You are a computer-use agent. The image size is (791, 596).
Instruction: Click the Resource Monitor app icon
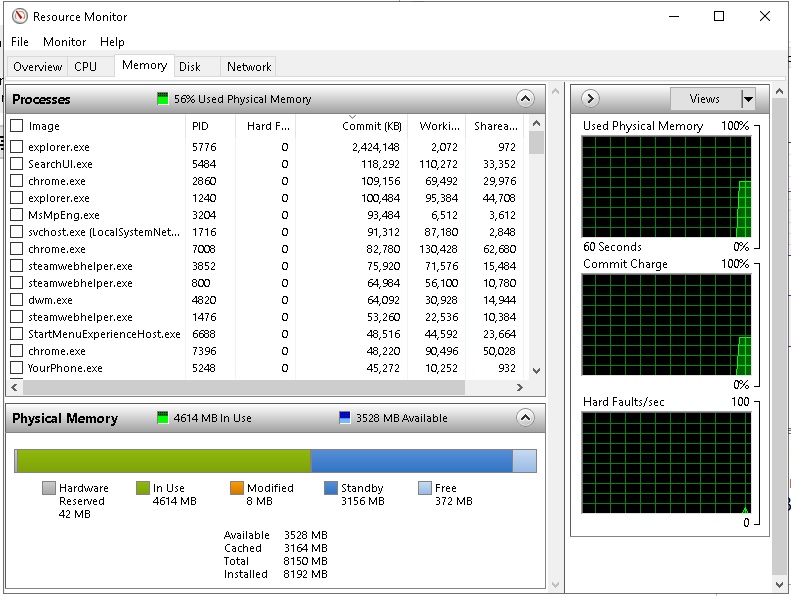tap(19, 17)
